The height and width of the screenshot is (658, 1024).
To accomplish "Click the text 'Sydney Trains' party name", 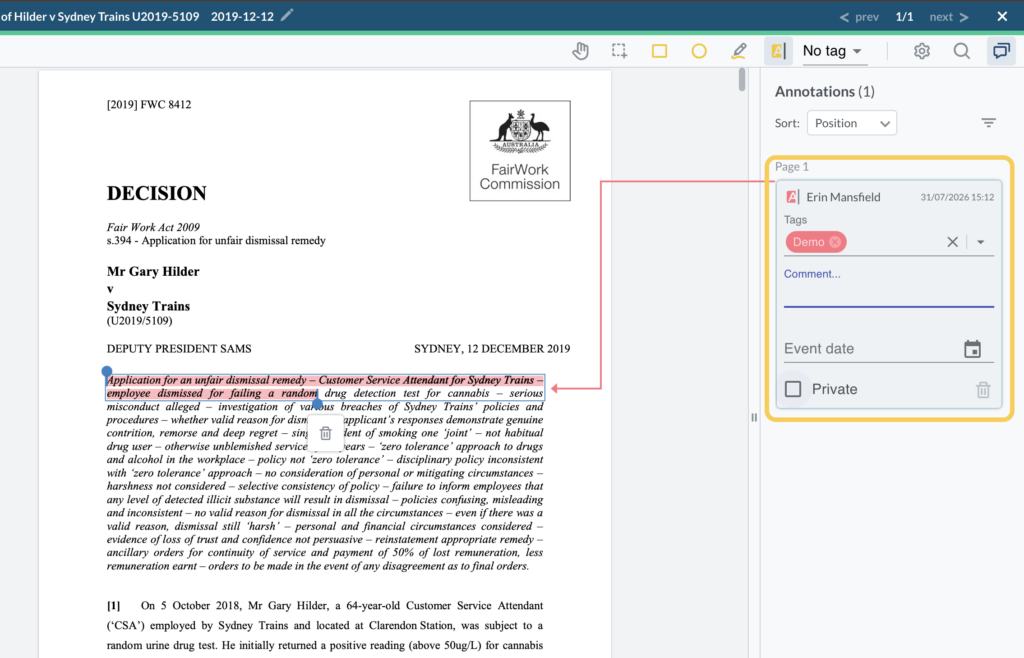I will coord(148,306).
